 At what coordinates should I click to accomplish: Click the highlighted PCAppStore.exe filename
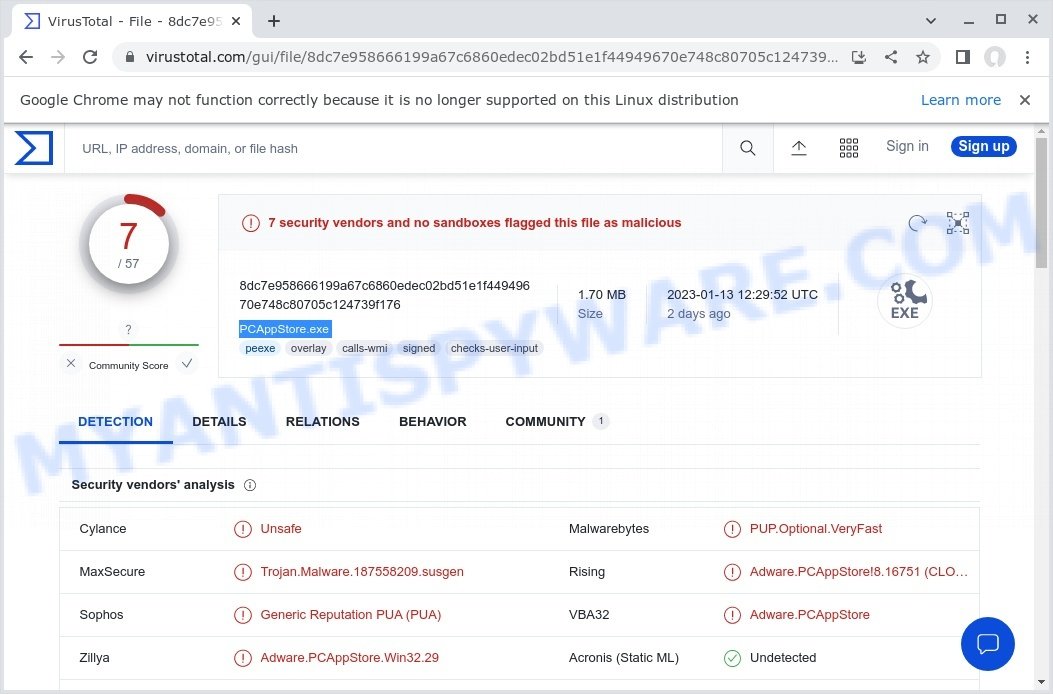click(x=285, y=329)
